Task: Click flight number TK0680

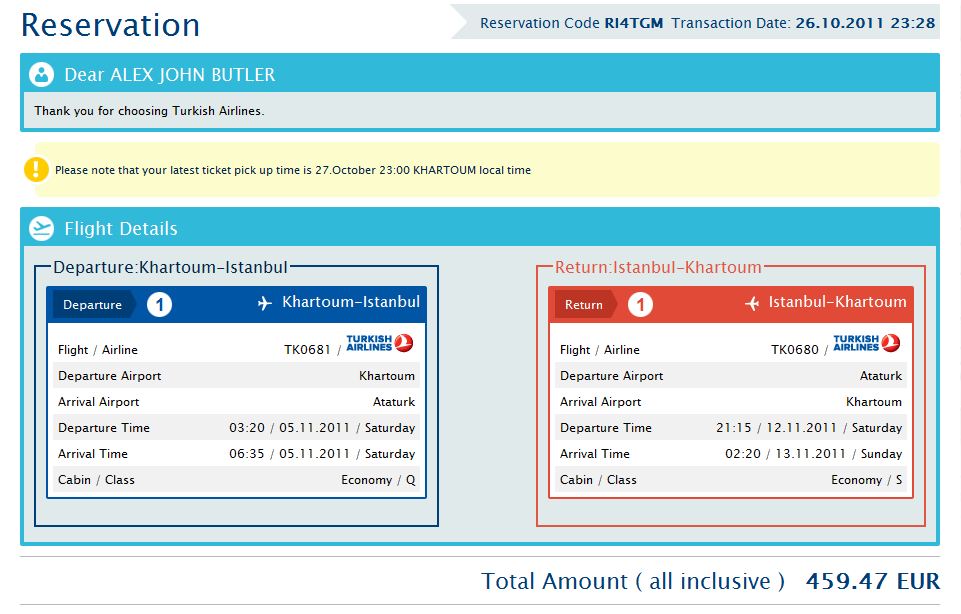Action: pyautogui.click(x=794, y=350)
